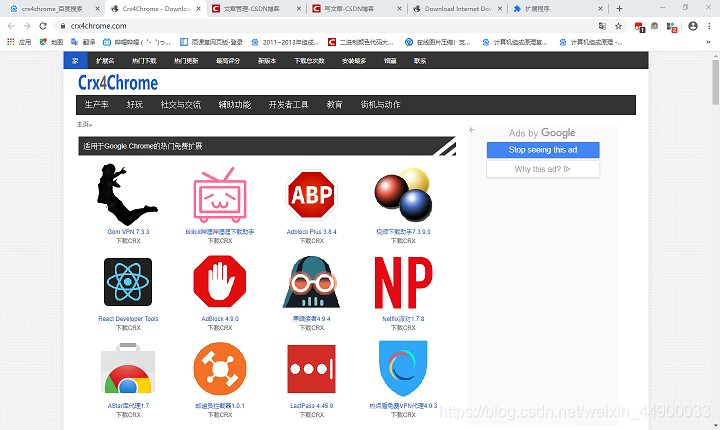The height and width of the screenshot is (430, 720).
Task: Open the Gom VPN jumping figure icon
Action: click(x=128, y=195)
